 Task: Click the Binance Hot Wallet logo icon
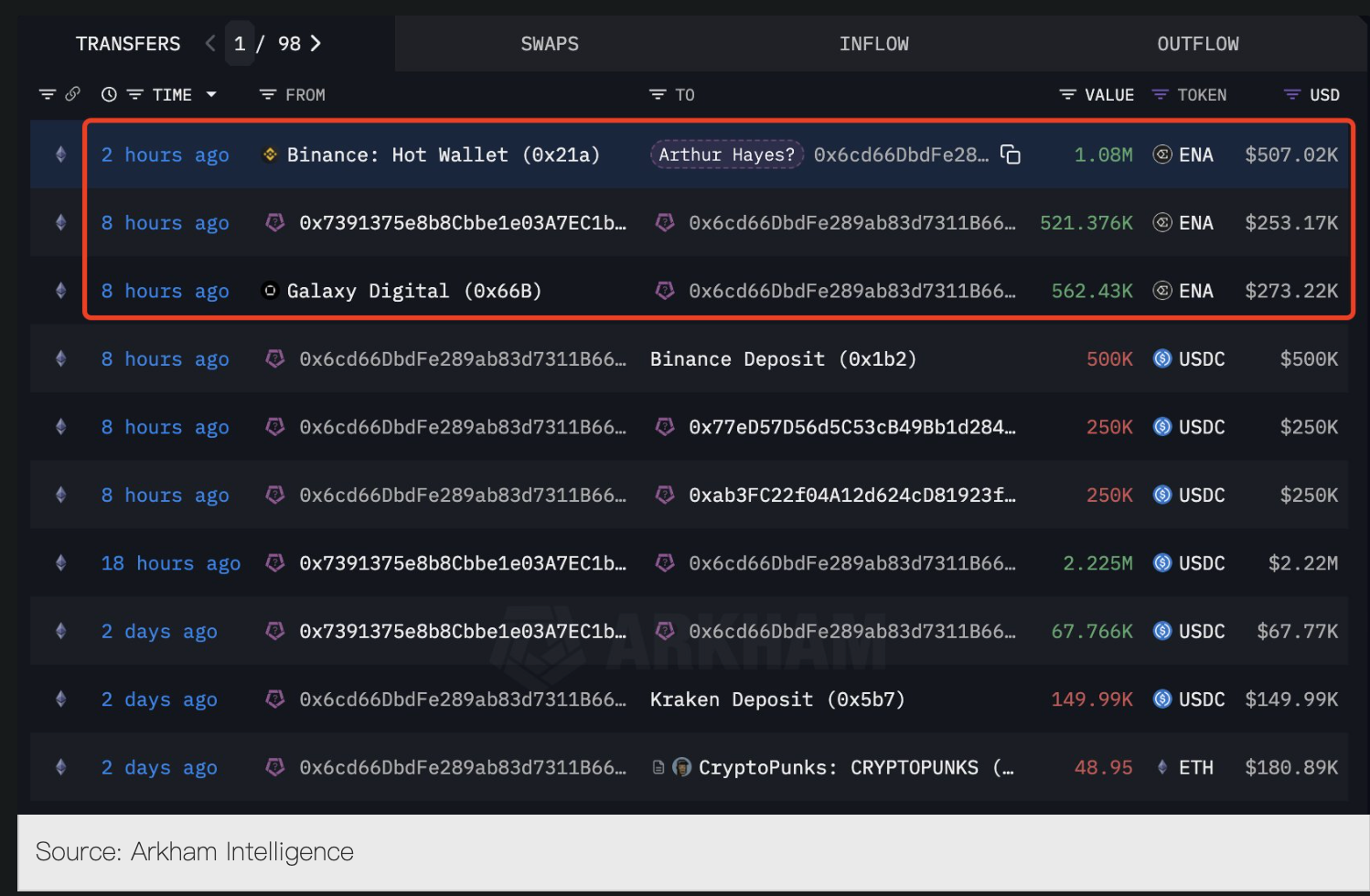[x=270, y=155]
